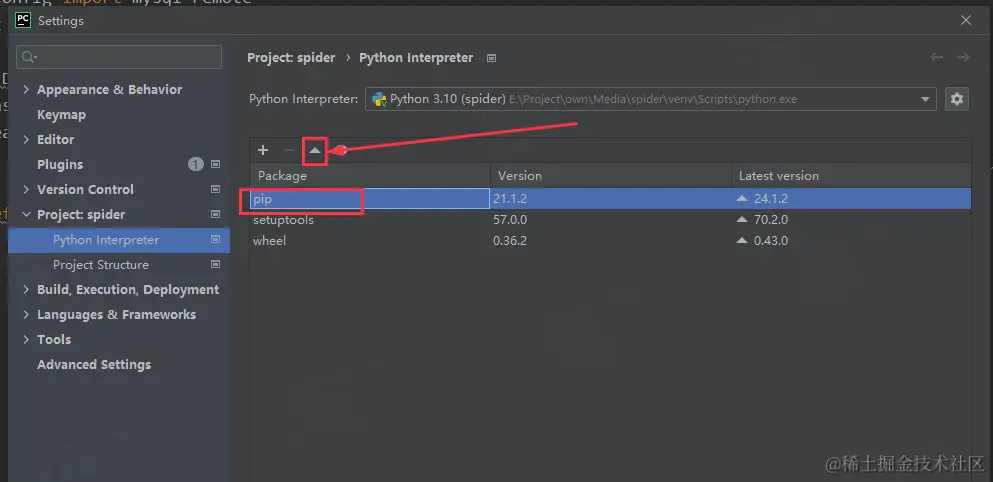
Task: Open the Python Interpreter dropdown arrow
Action: pos(925,99)
